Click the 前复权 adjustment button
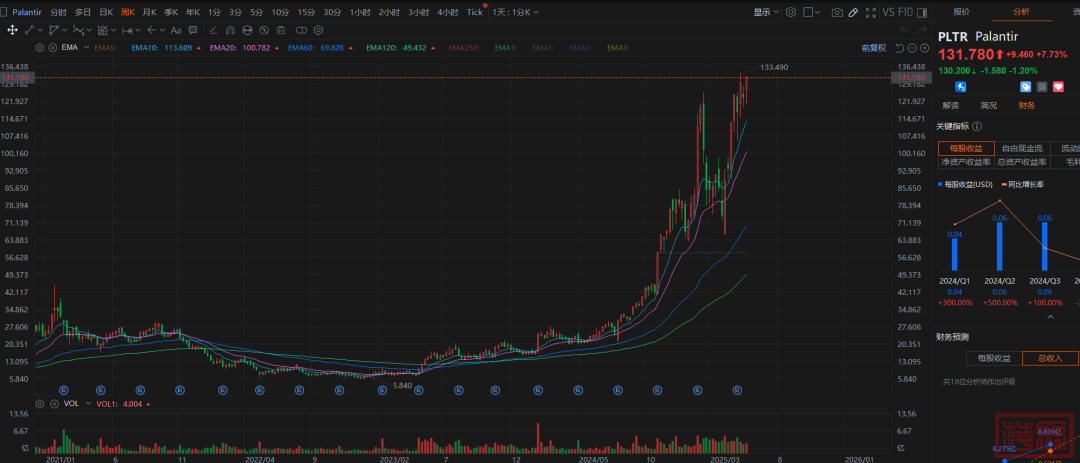This screenshot has height=463, width=1080. coord(873,48)
